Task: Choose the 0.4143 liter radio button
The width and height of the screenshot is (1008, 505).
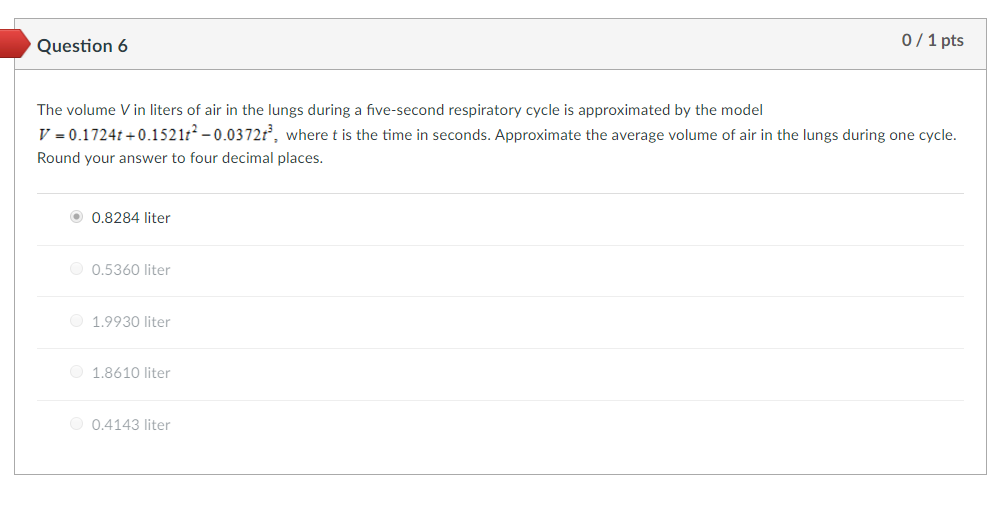Action: click(77, 424)
